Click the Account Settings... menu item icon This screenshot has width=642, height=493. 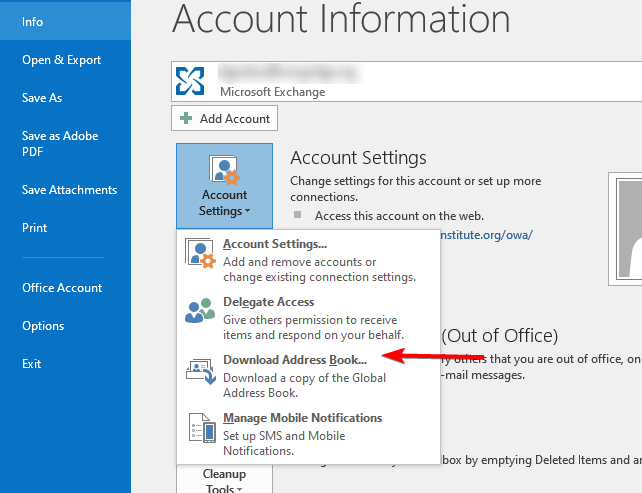click(x=200, y=253)
